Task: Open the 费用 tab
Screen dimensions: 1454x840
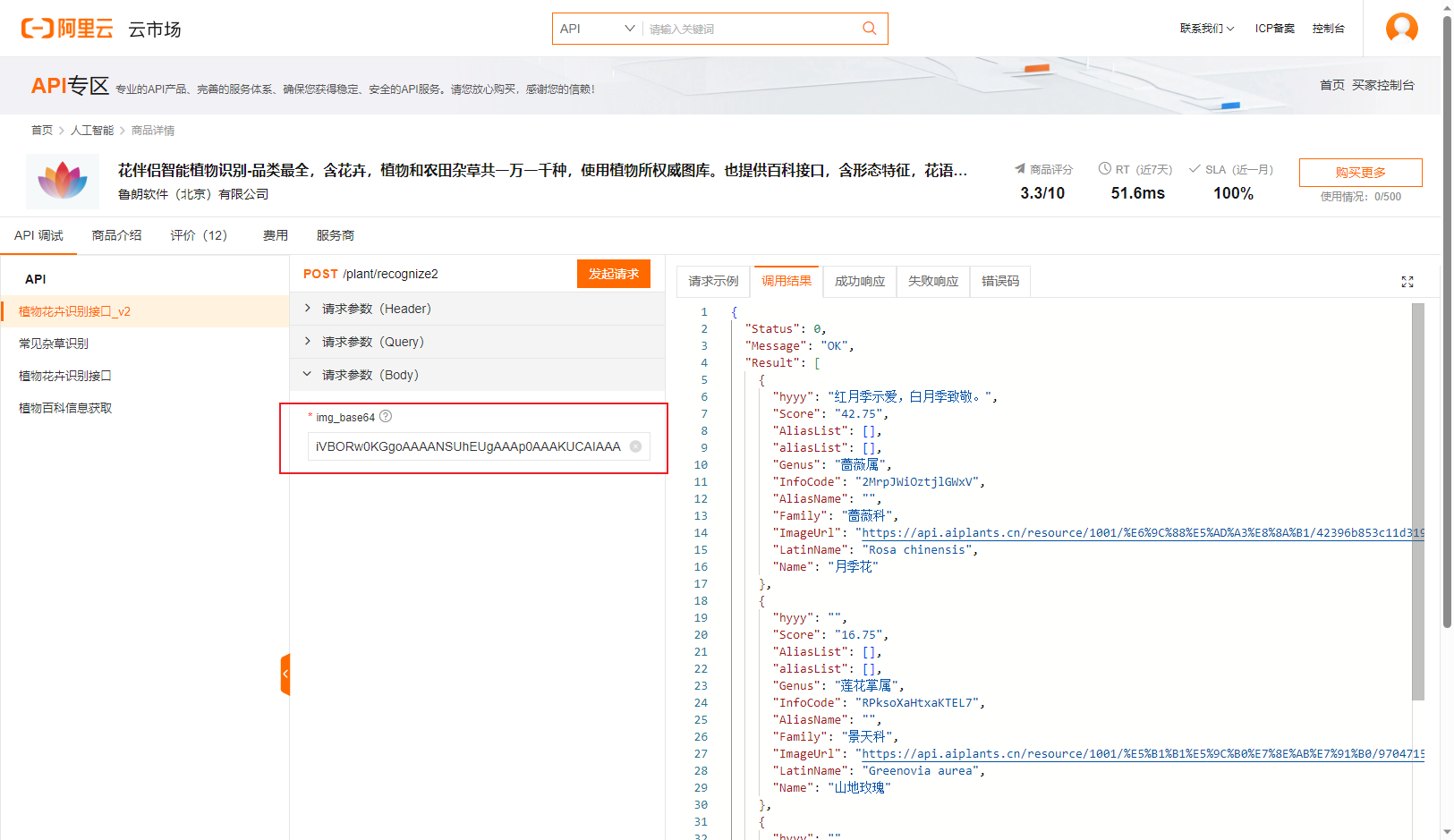Action: click(x=276, y=235)
